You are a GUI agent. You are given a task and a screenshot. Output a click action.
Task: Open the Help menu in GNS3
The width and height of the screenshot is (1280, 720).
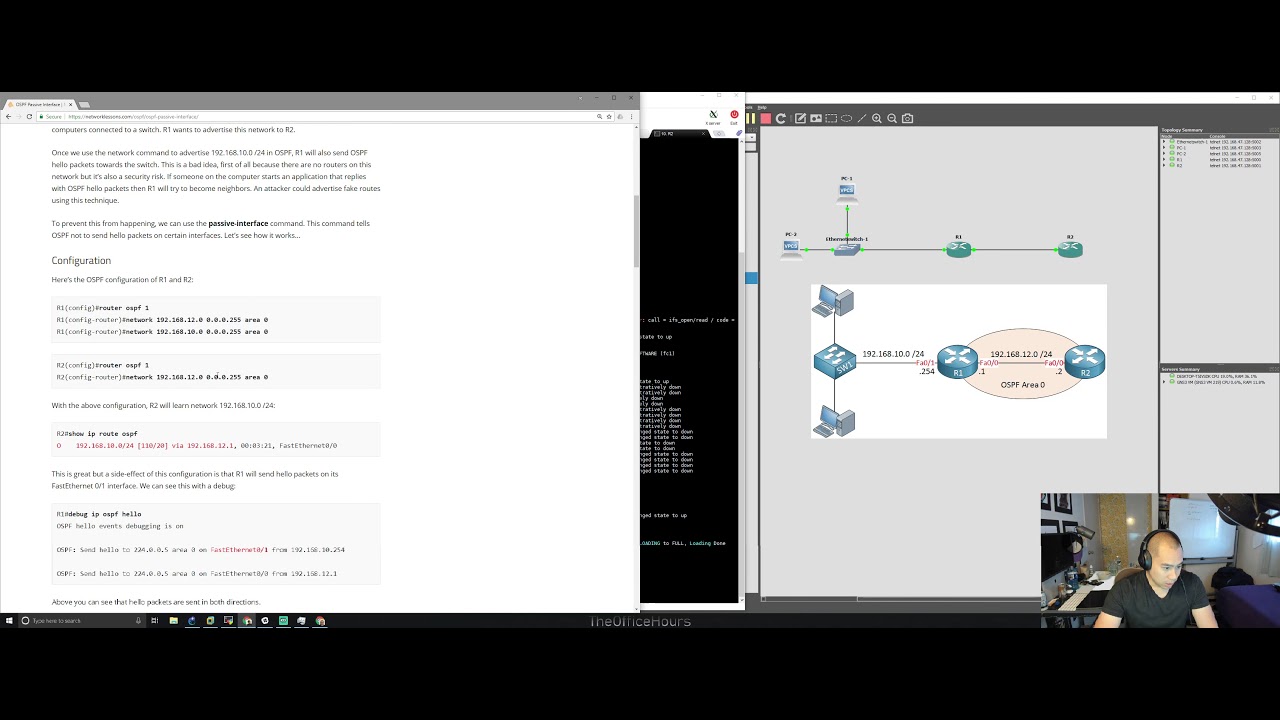click(x=762, y=107)
